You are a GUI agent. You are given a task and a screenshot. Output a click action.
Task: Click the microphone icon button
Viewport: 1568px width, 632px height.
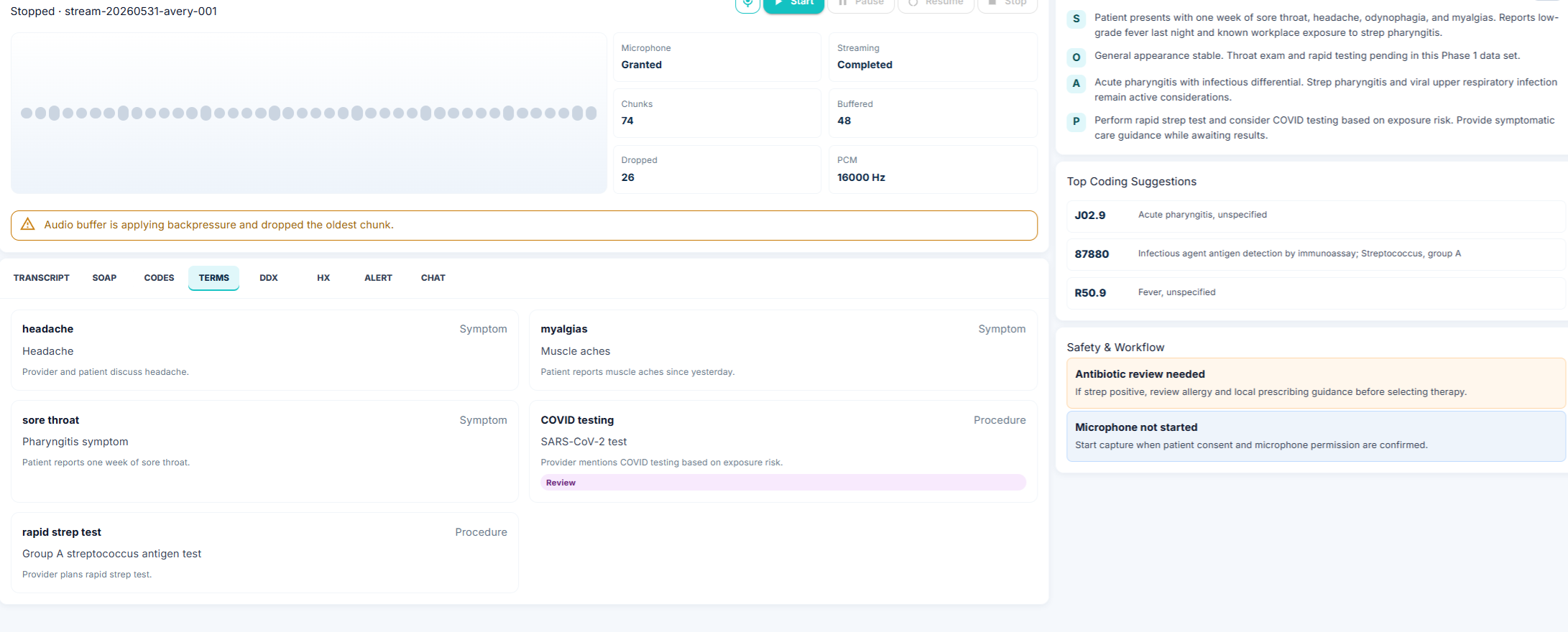747,4
